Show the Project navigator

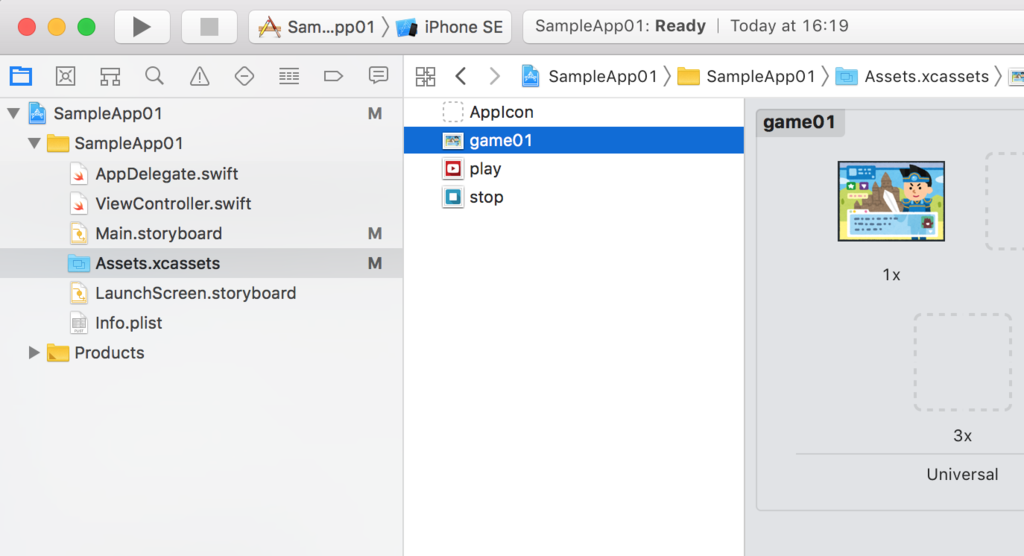coord(21,76)
